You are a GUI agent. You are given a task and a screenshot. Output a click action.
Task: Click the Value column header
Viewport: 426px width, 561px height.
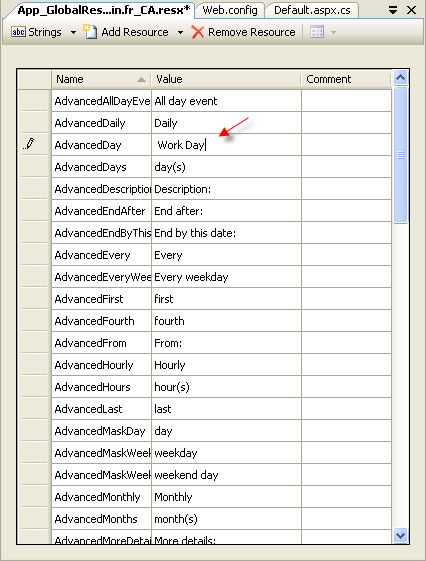pos(226,79)
